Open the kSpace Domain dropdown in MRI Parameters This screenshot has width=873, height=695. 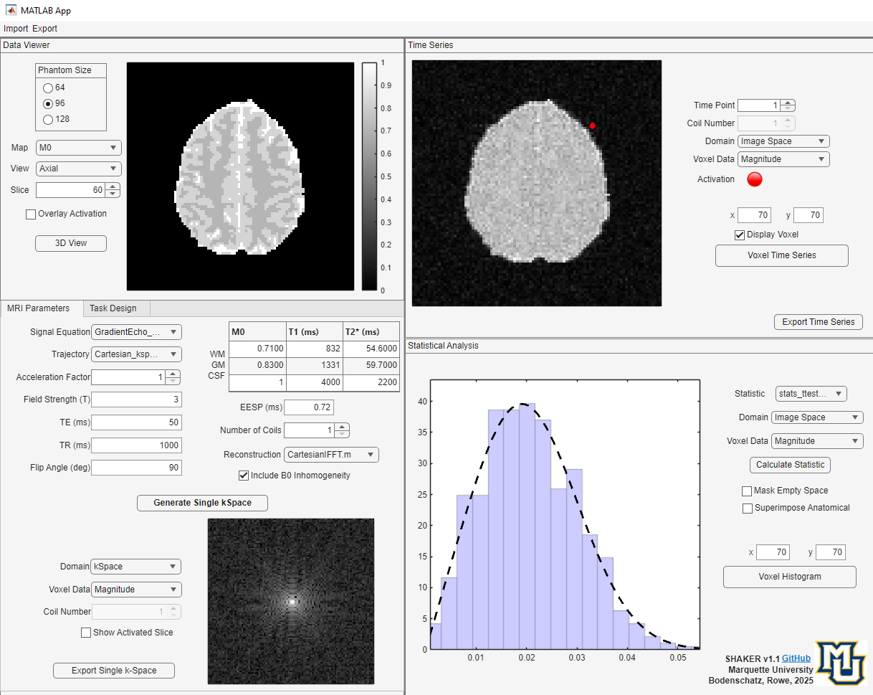tap(136, 566)
